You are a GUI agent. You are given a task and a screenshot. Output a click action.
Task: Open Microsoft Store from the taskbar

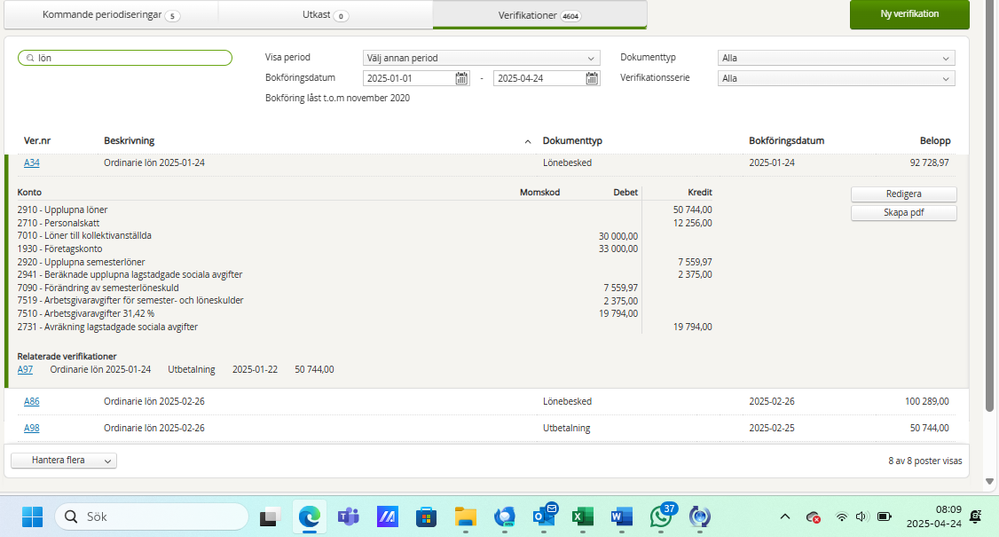[x=426, y=517]
